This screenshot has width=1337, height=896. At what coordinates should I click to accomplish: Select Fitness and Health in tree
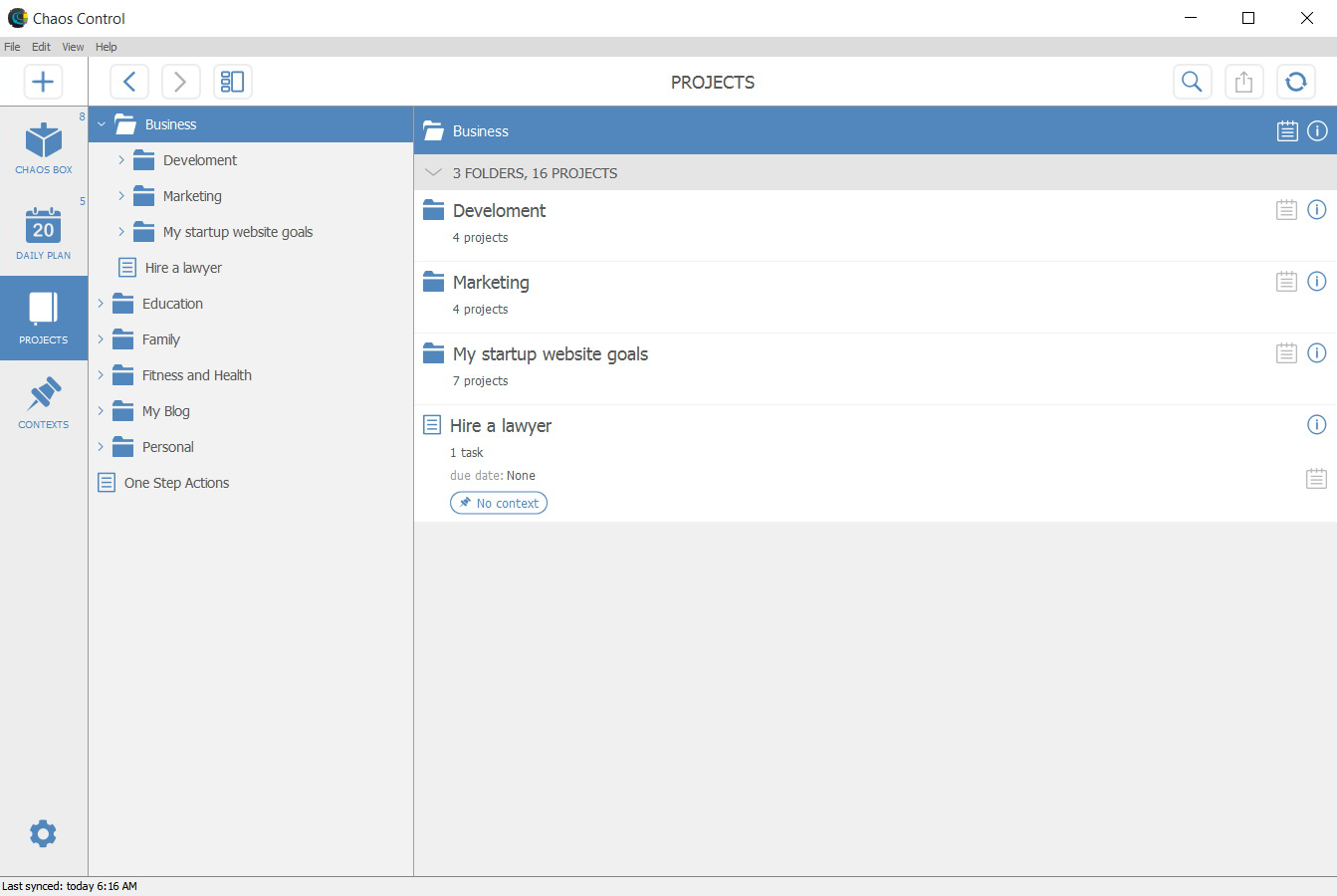(251, 375)
